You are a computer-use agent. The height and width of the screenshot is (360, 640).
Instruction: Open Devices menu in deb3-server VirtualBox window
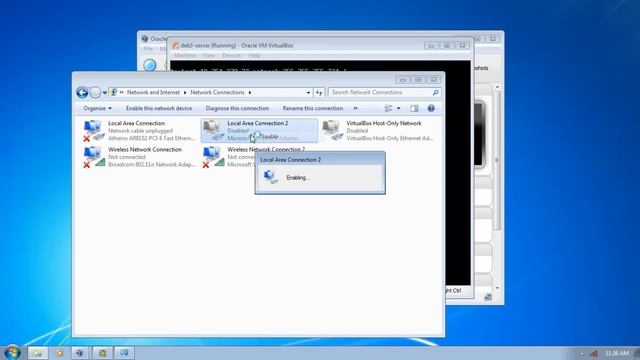(231, 56)
